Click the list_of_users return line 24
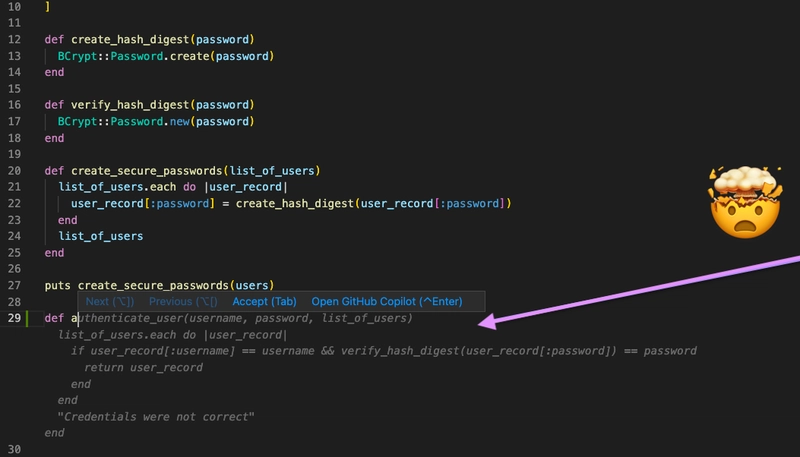This screenshot has width=800, height=457. [x=101, y=236]
